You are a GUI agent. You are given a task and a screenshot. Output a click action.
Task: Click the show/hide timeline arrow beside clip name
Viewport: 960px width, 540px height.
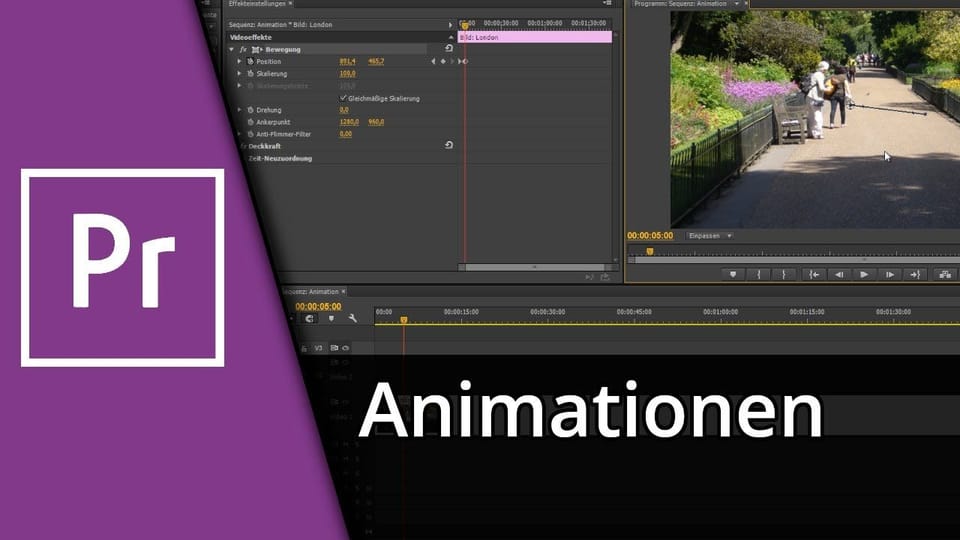[x=451, y=24]
